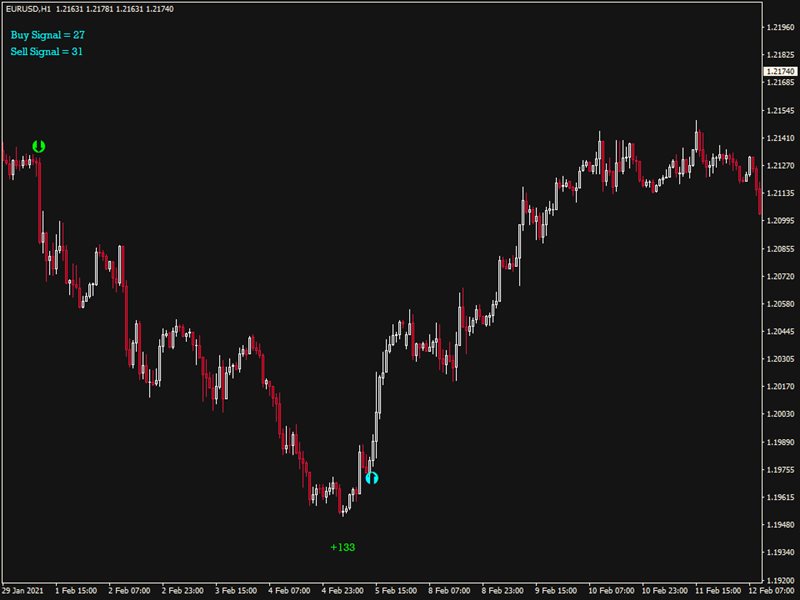This screenshot has height=600, width=800.
Task: Click the 1.19200 price at scale bottom
Action: click(778, 580)
